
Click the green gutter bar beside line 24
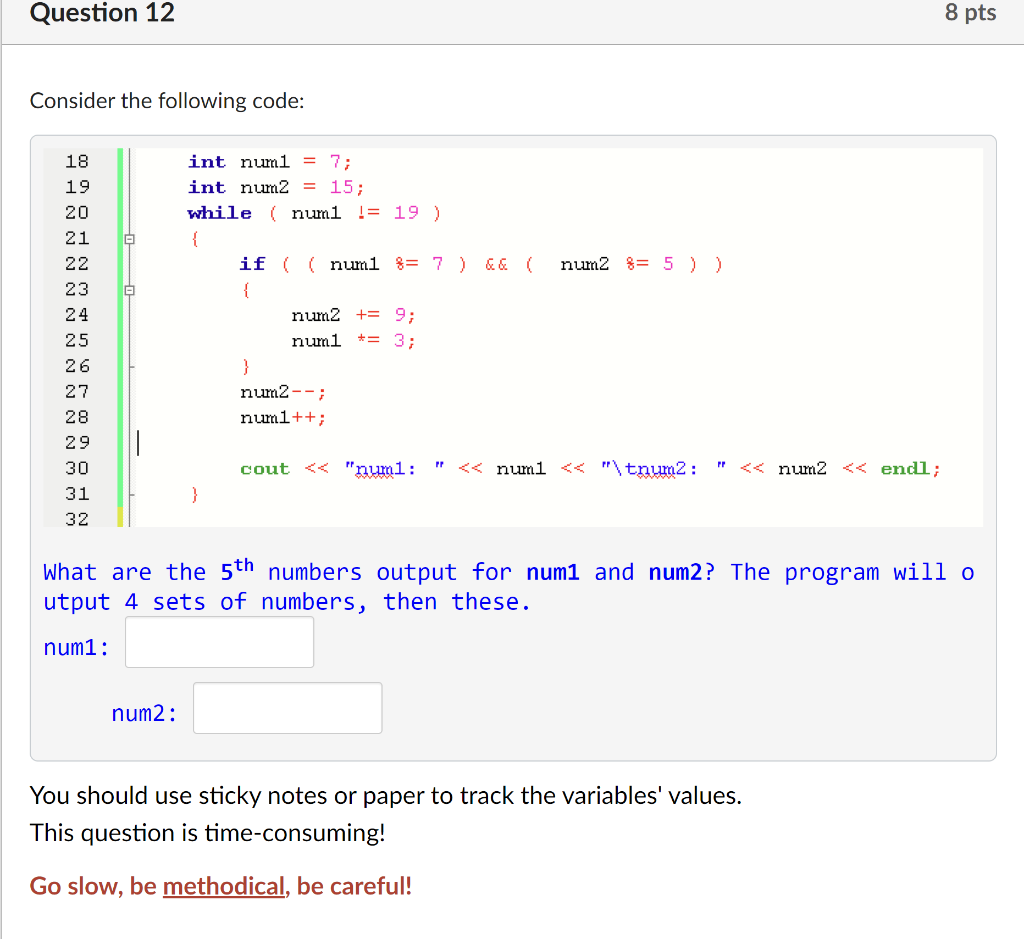(118, 314)
